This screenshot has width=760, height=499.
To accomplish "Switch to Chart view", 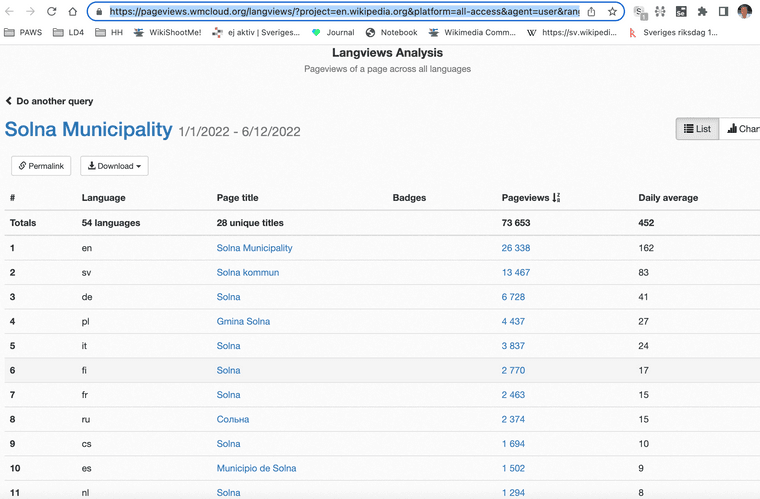I will pos(742,129).
